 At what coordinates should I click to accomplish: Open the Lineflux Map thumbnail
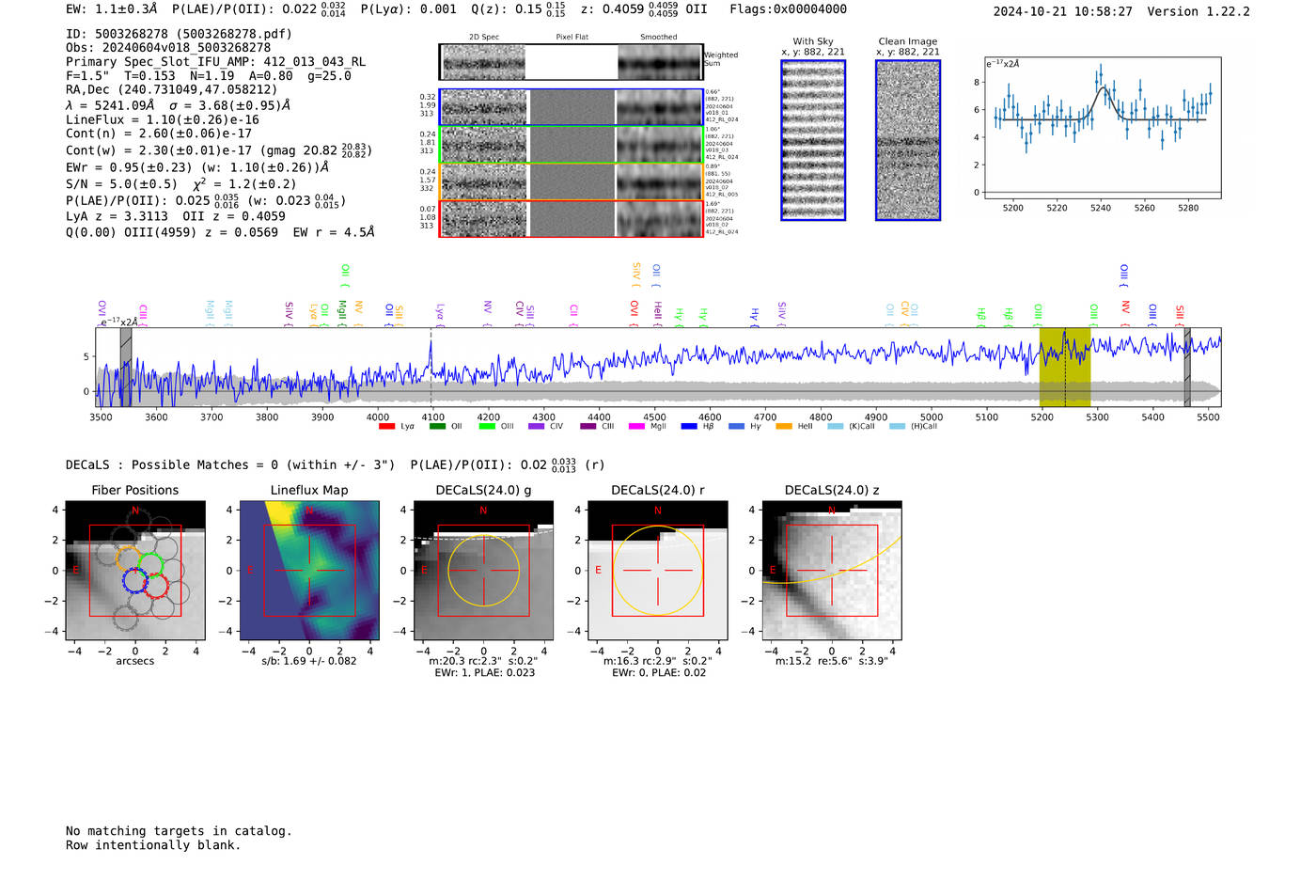309,571
